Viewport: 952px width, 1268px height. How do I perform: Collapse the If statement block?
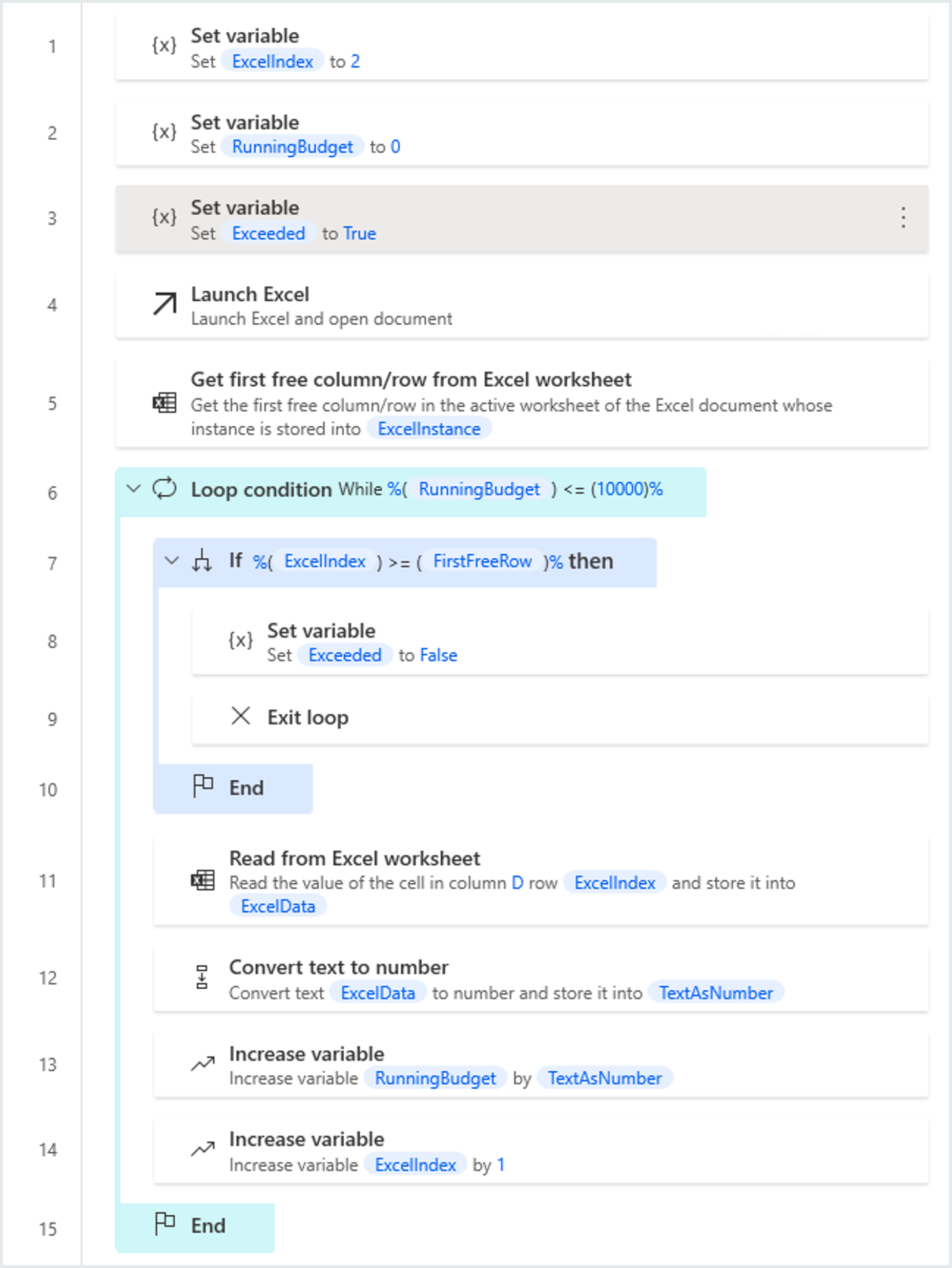click(x=170, y=561)
